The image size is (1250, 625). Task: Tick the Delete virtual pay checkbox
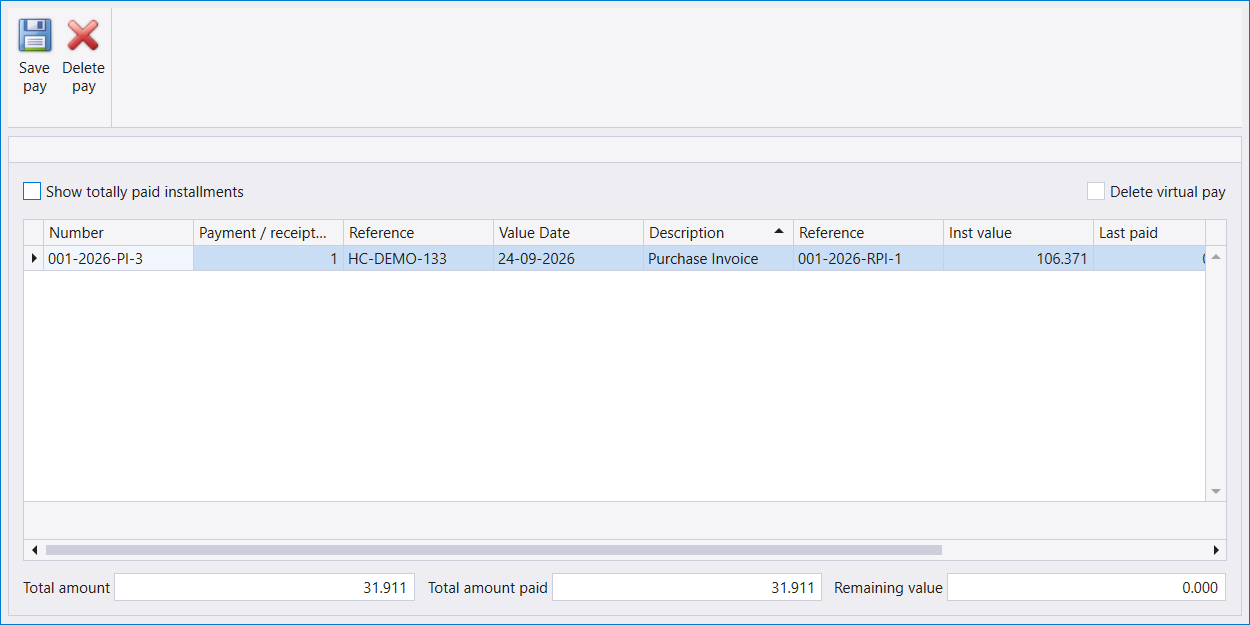coord(1096,191)
